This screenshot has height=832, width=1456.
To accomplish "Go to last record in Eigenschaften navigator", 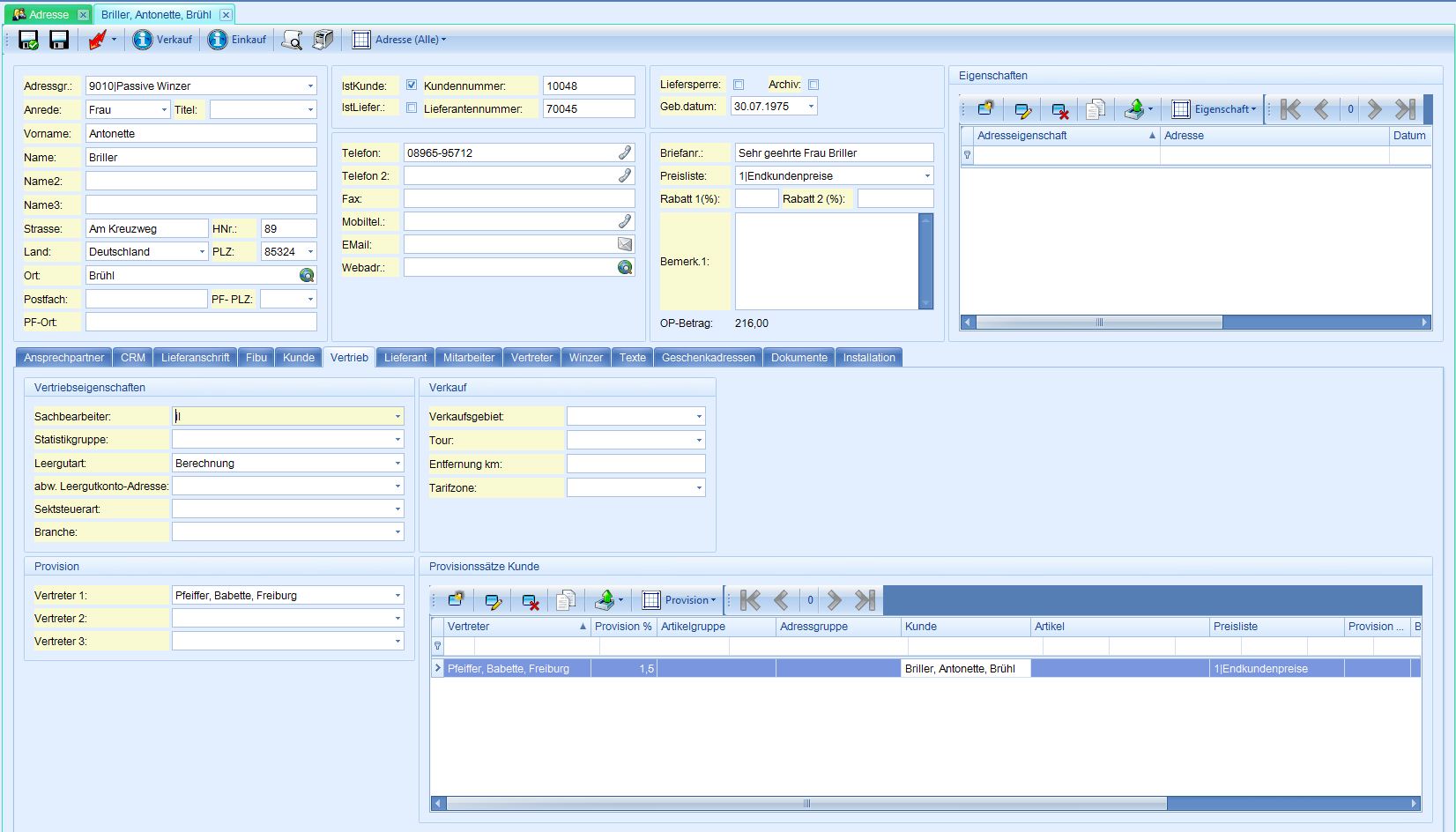I will [x=1405, y=109].
